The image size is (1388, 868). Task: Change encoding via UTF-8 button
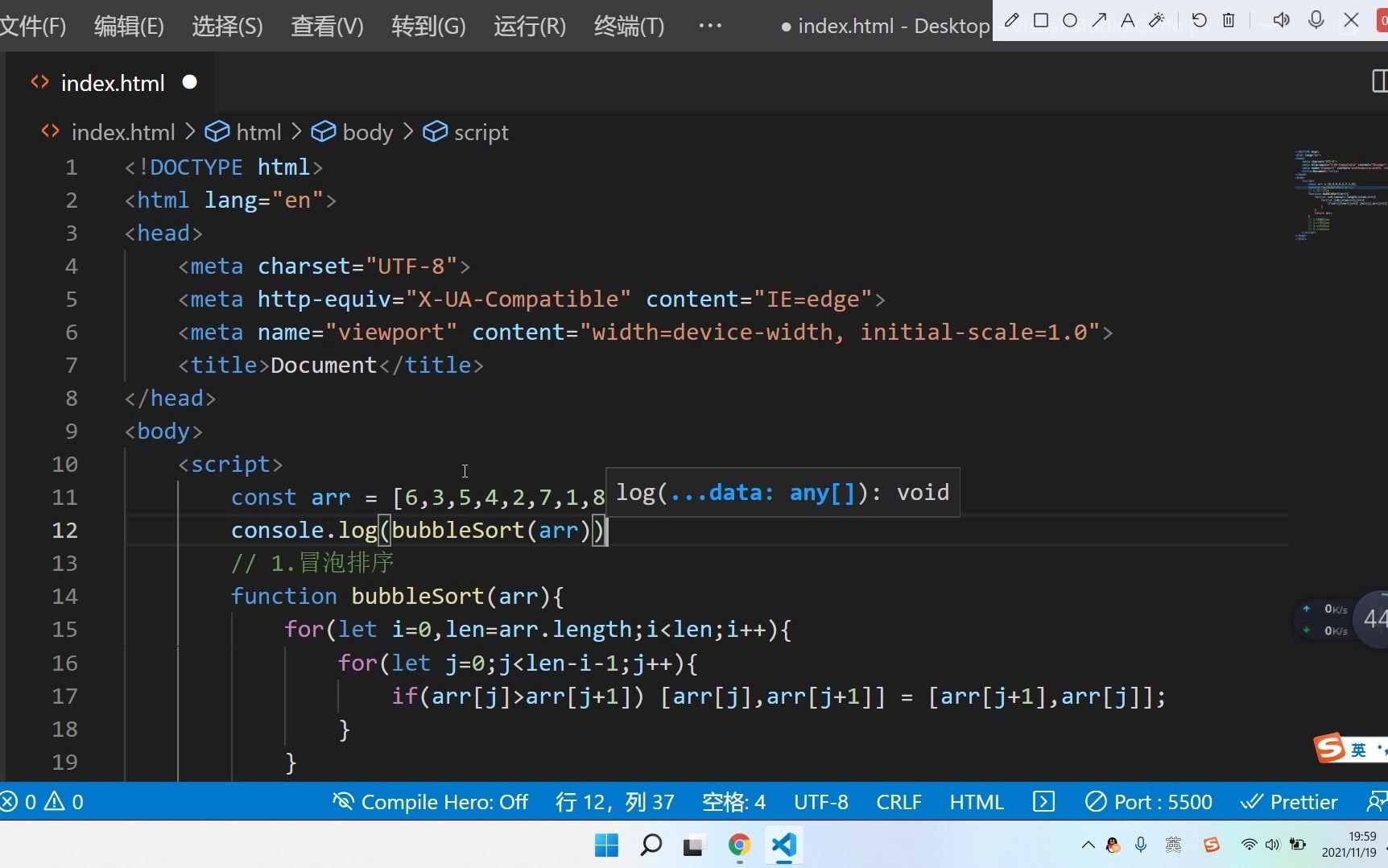(820, 801)
